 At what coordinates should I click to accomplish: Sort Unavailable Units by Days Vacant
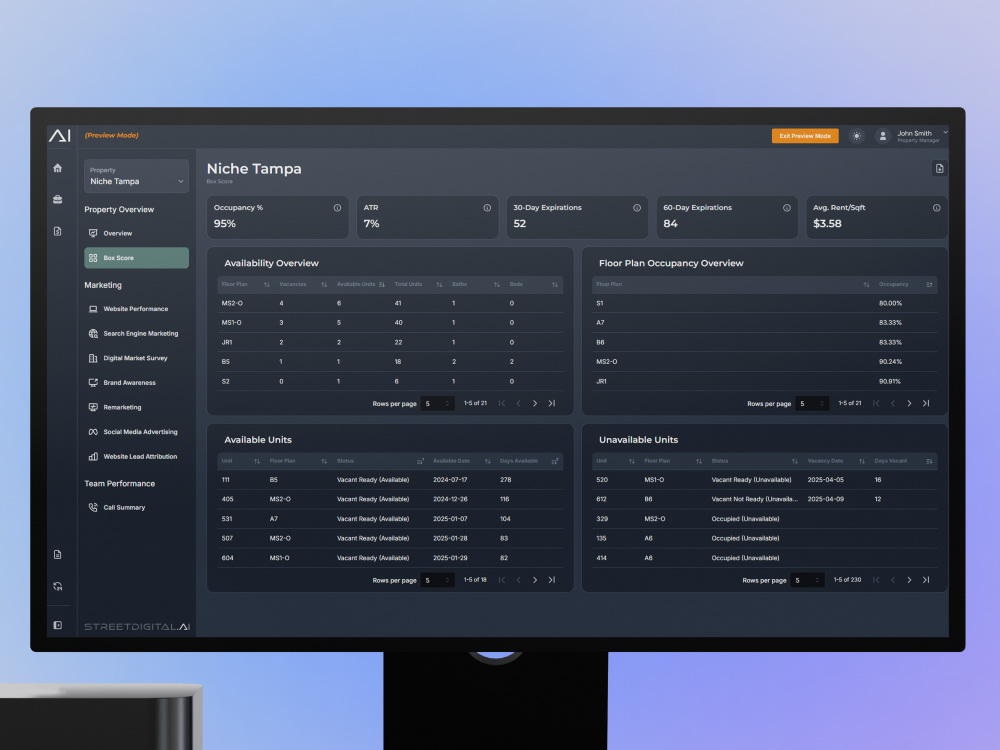pos(929,461)
